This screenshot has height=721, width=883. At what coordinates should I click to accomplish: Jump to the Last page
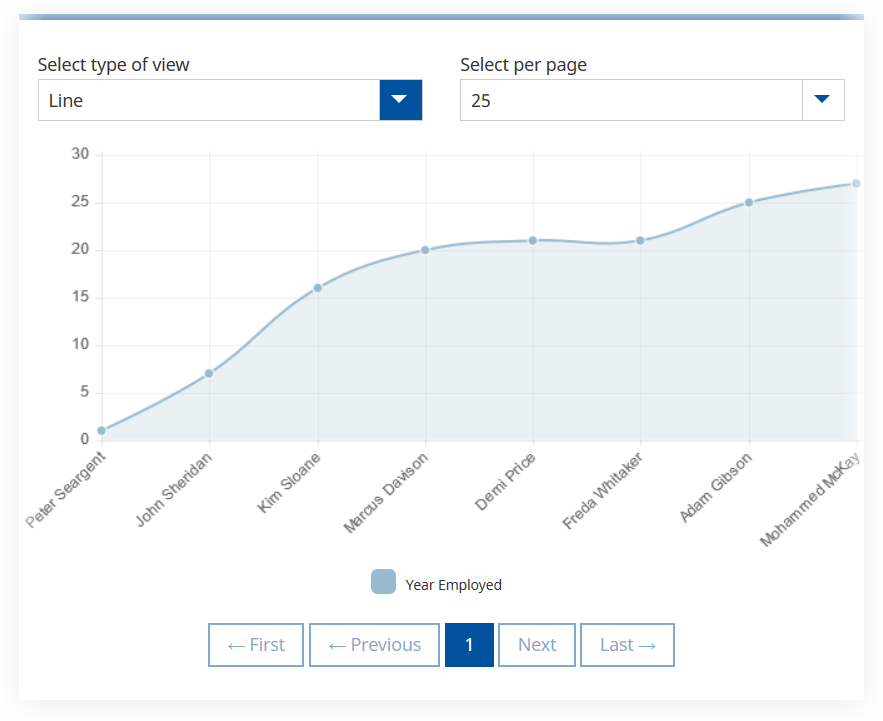627,645
